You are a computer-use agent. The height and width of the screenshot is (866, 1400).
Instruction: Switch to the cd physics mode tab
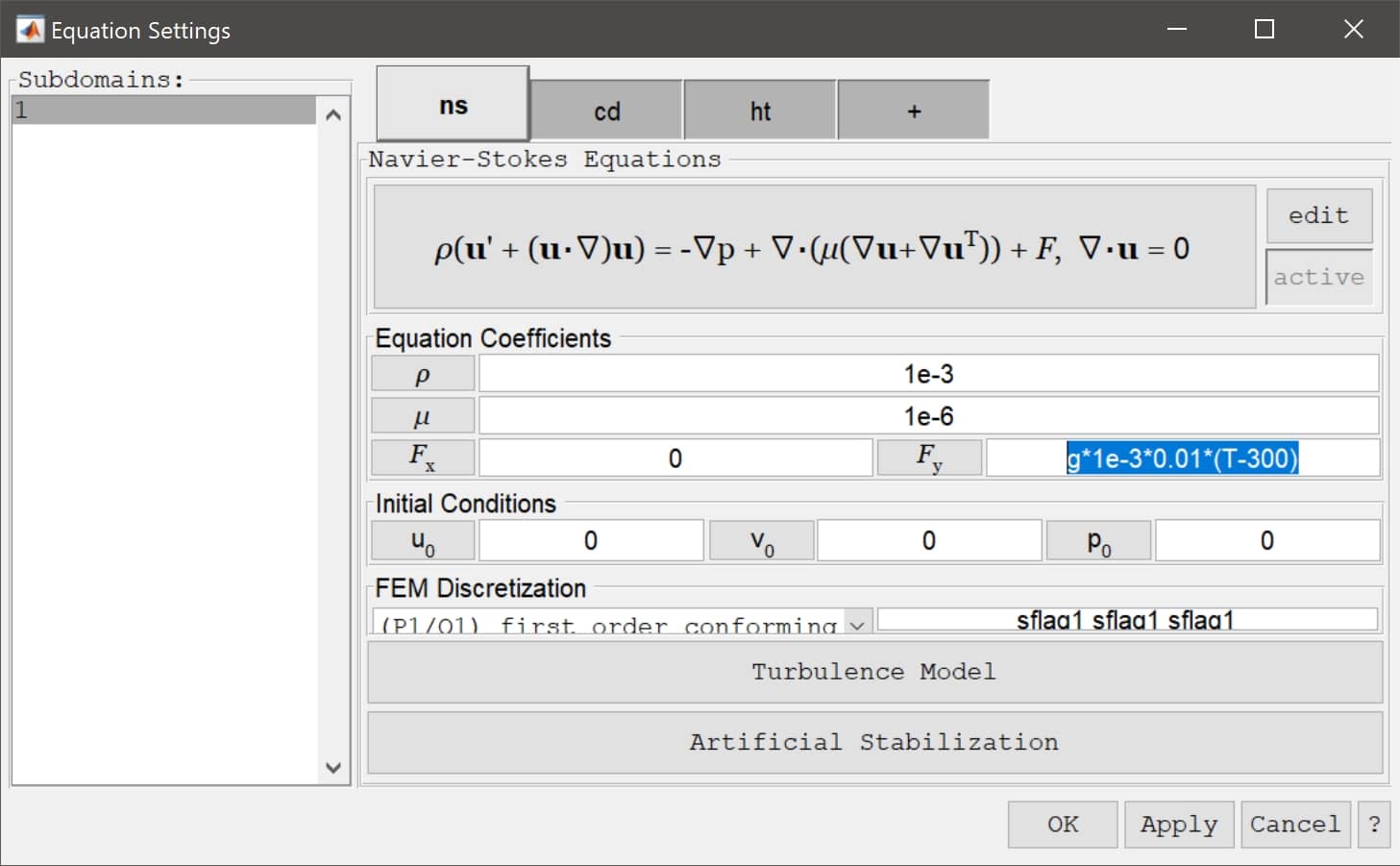coord(606,111)
